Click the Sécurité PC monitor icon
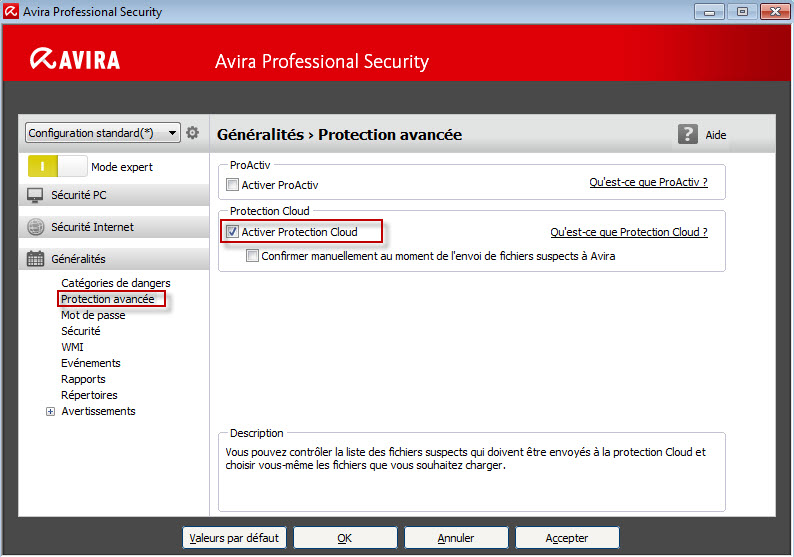 click(x=35, y=195)
